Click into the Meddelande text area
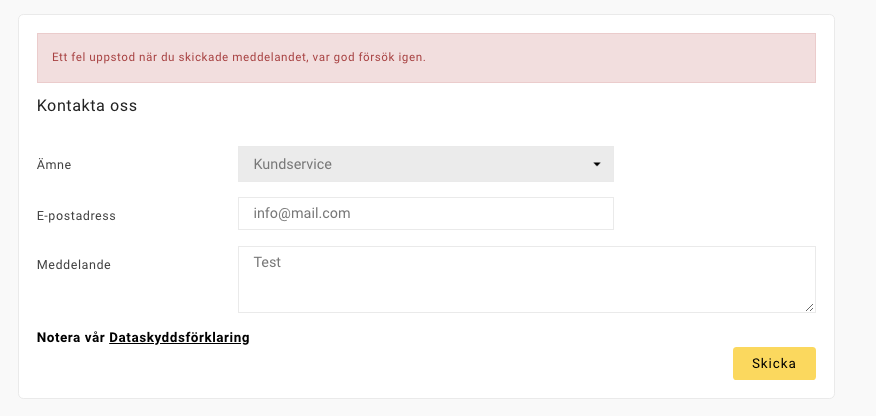876x416 pixels. [x=526, y=279]
